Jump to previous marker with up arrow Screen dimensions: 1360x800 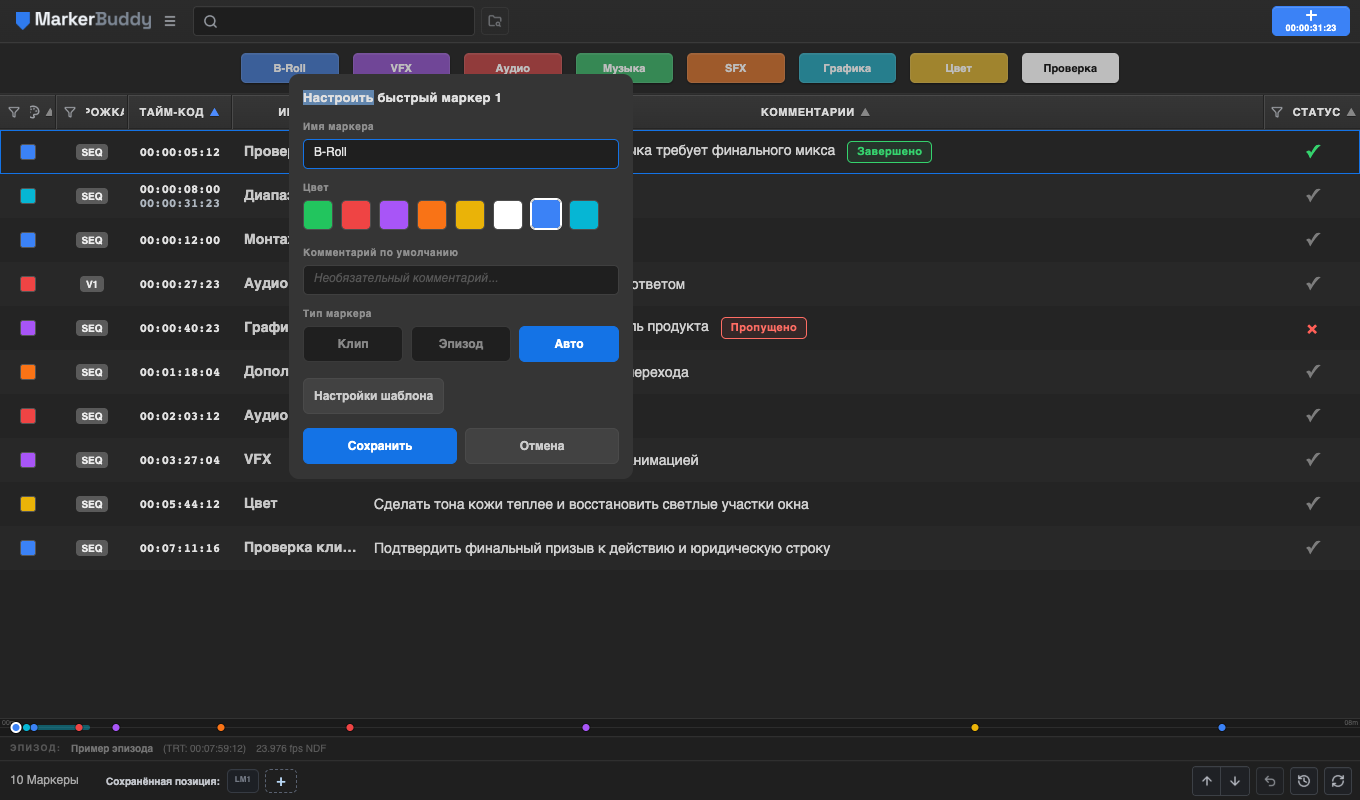1207,781
